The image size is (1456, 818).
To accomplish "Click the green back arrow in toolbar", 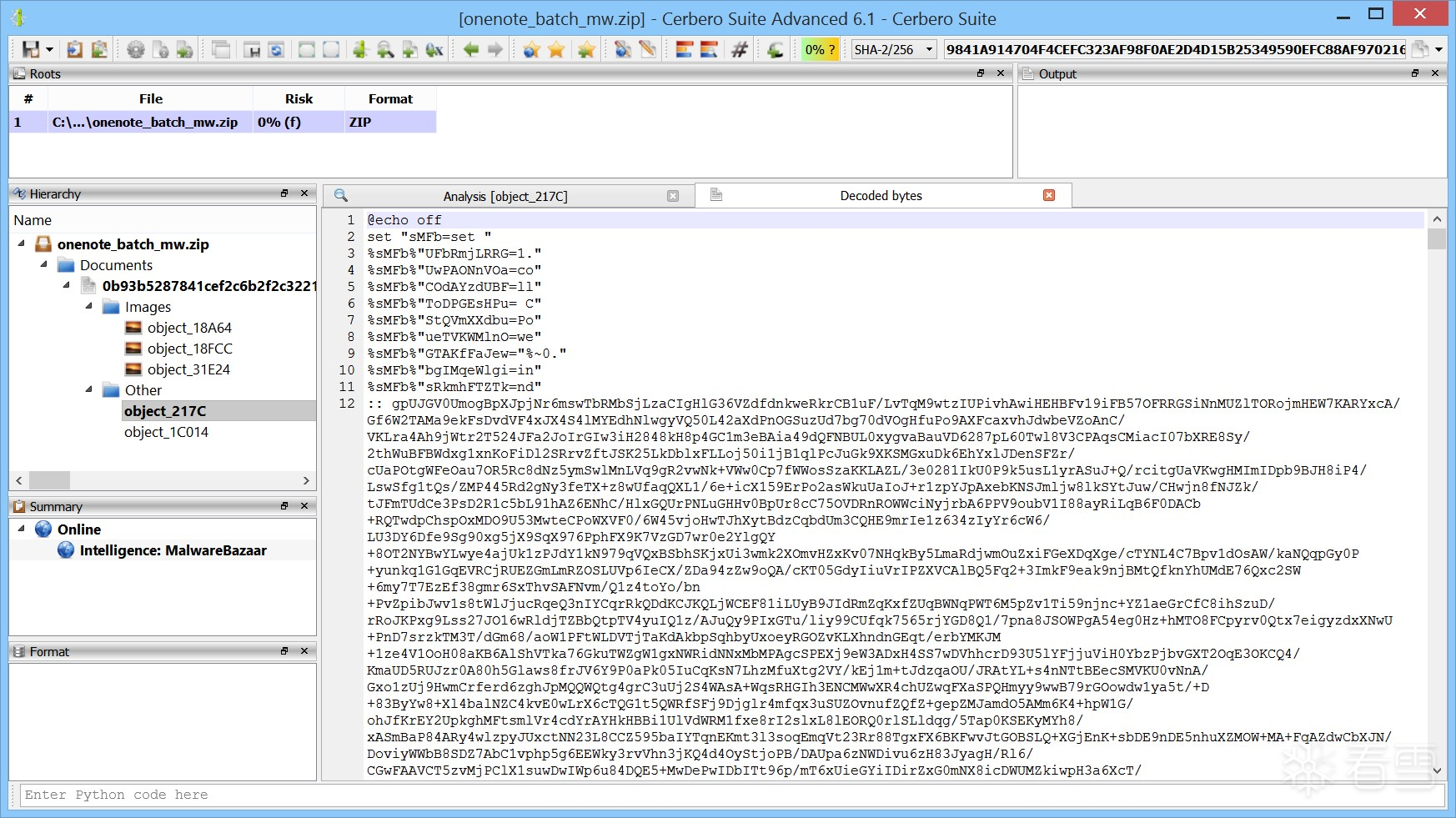I will click(x=471, y=50).
